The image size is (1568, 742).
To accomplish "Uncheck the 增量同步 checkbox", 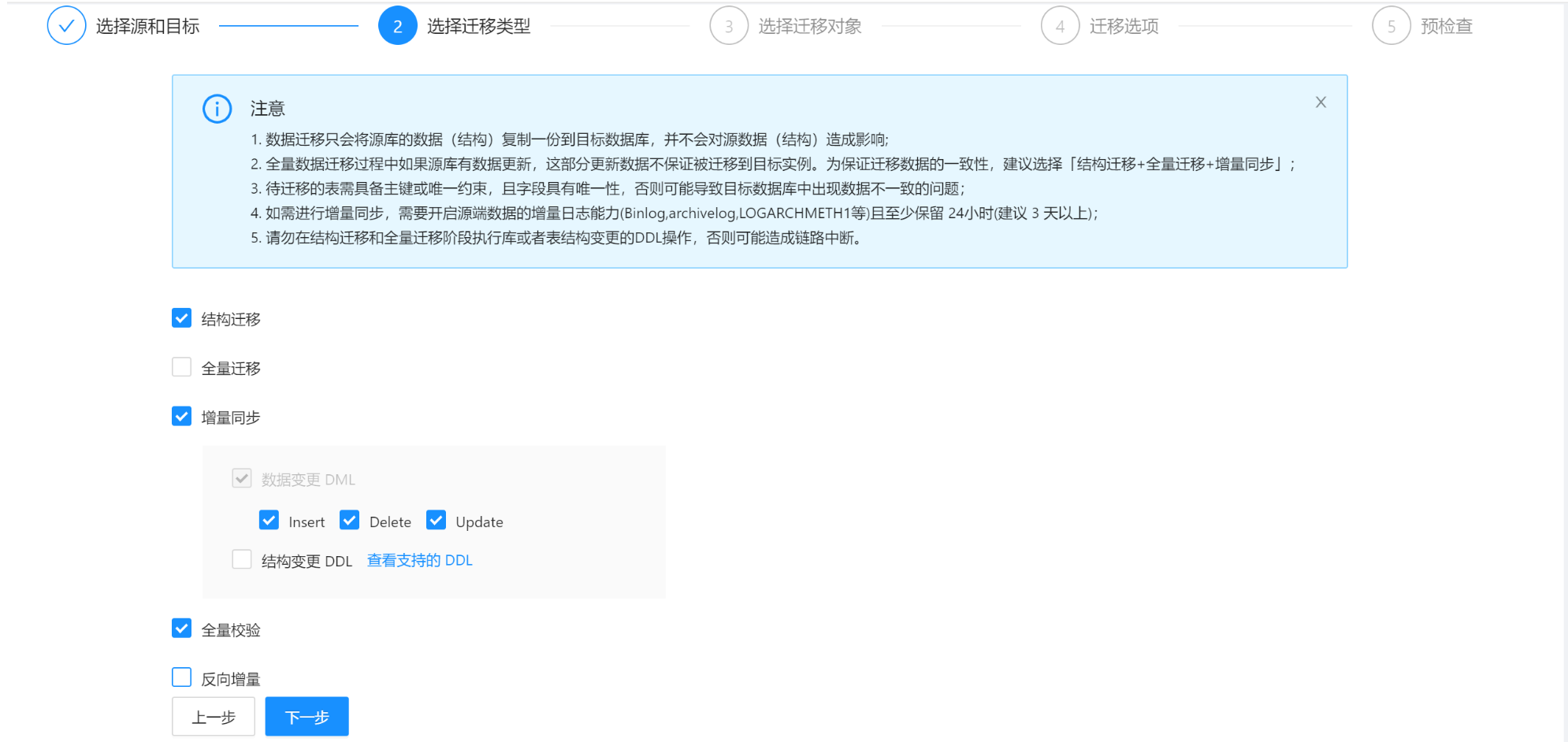I will pyautogui.click(x=181, y=417).
